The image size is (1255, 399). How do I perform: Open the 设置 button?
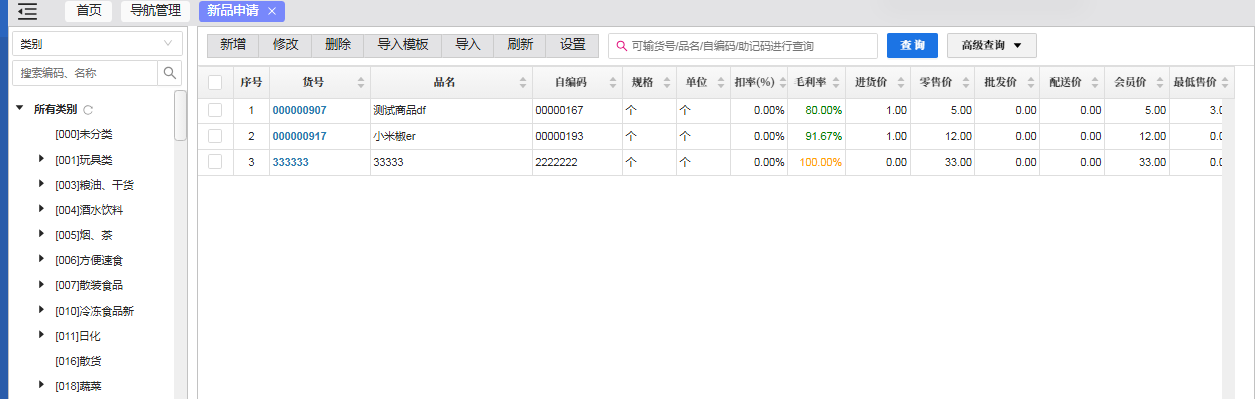click(573, 45)
